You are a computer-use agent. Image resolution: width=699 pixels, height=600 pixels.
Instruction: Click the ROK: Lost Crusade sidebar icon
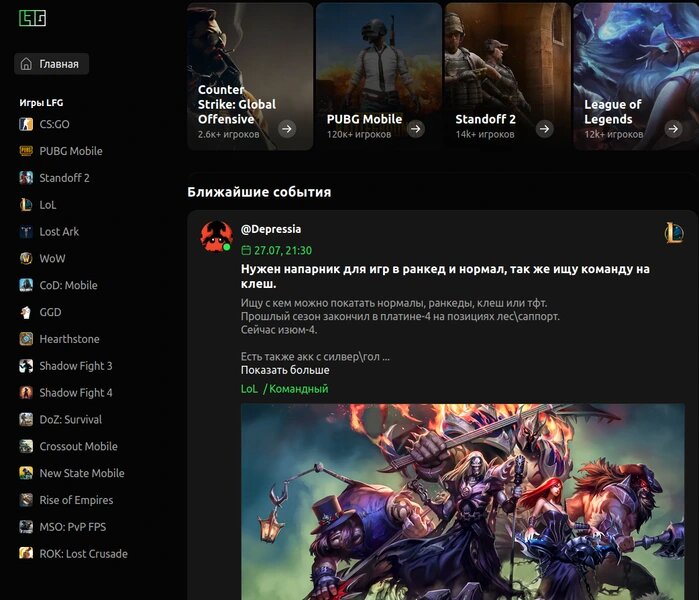click(x=26, y=553)
